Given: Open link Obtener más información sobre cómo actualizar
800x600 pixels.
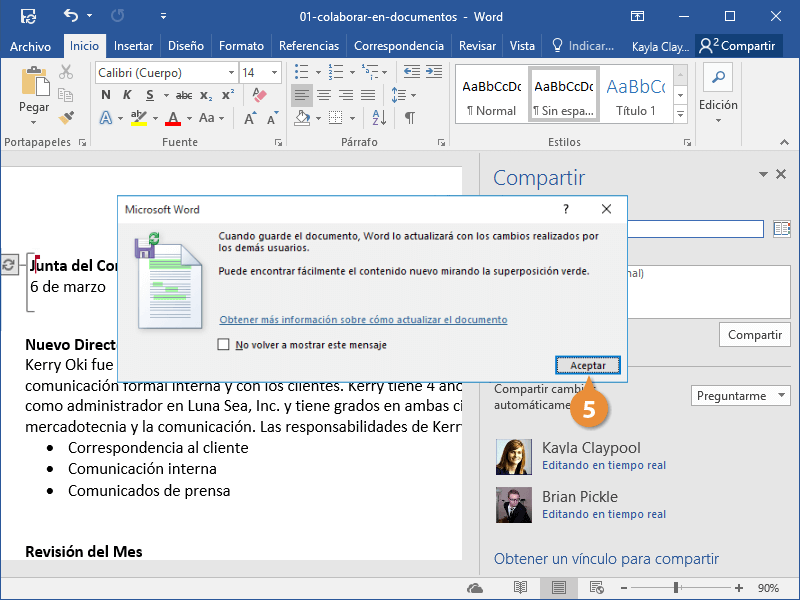Looking at the screenshot, I should [x=363, y=320].
